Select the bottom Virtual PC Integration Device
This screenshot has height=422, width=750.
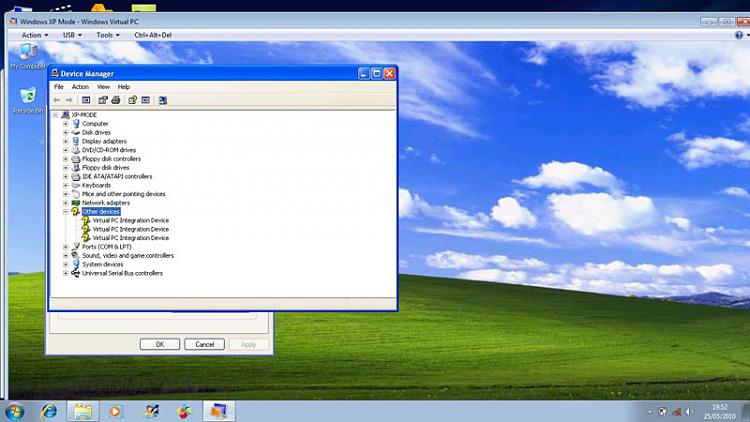(131, 238)
